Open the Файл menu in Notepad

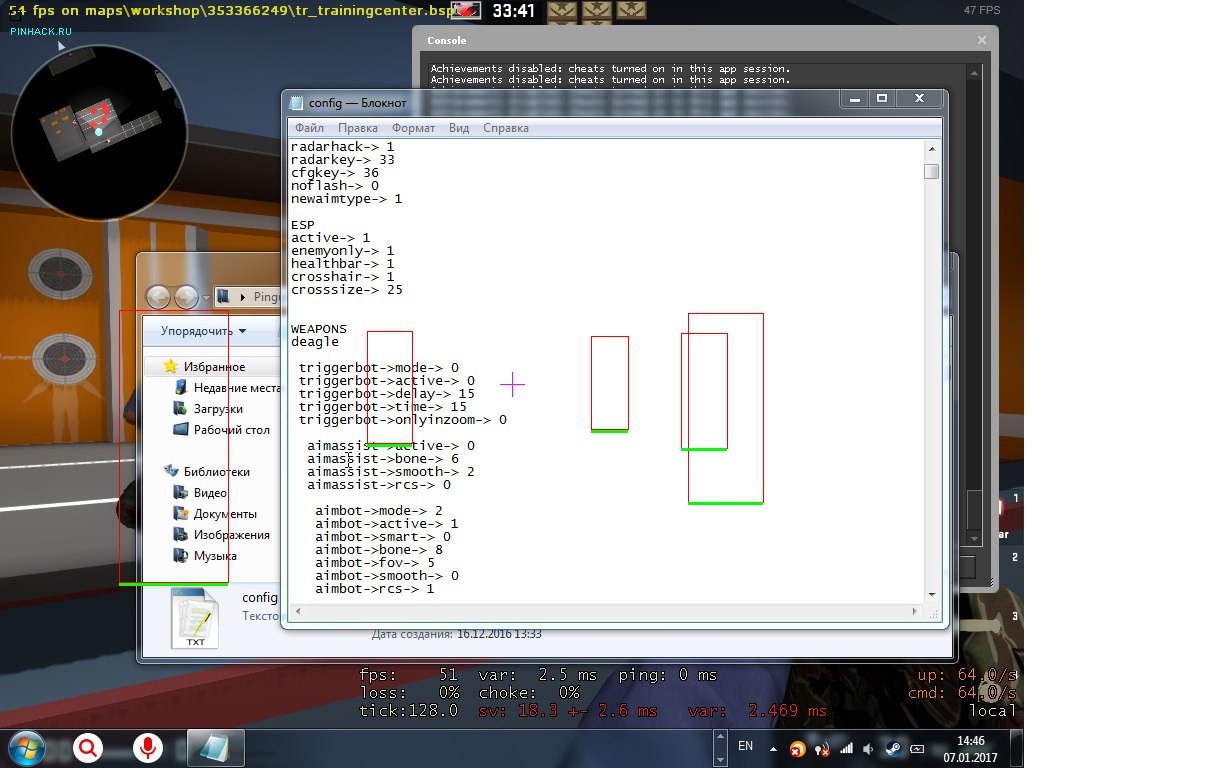click(309, 128)
